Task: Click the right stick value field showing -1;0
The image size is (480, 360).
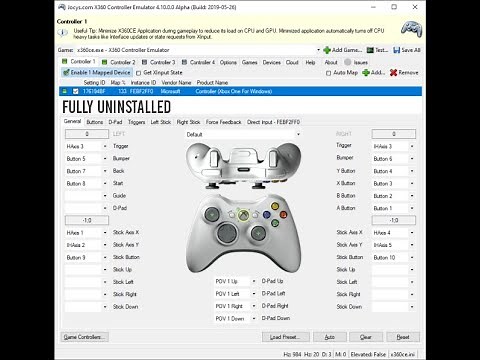Action: point(394,220)
